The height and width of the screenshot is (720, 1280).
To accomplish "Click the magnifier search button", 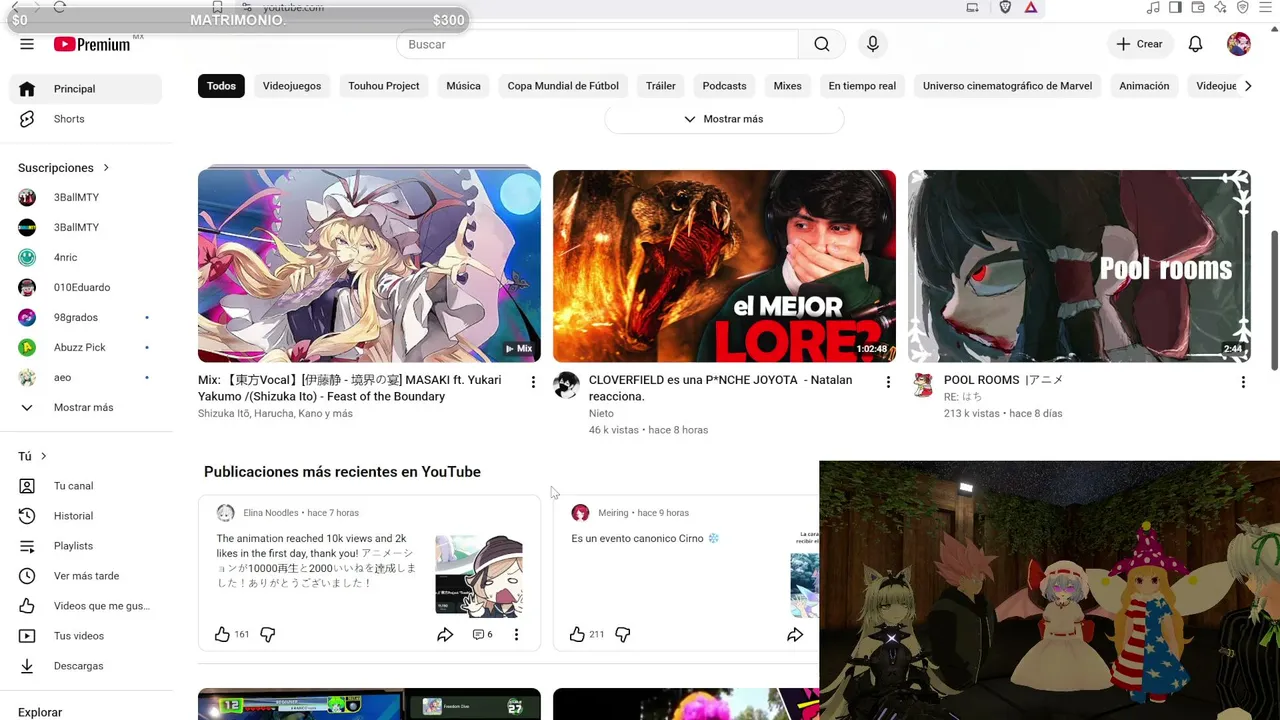I will [822, 44].
